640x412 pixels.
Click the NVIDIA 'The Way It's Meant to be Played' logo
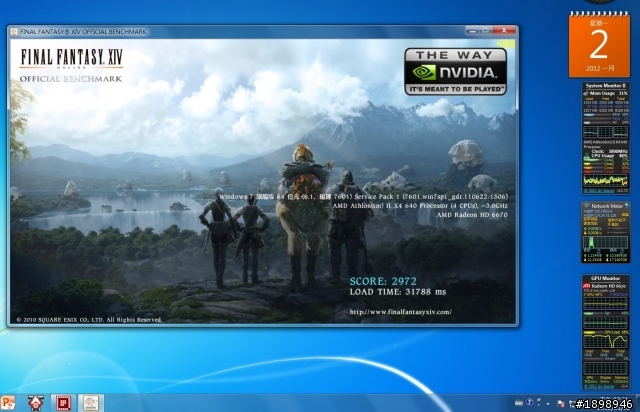(456, 72)
